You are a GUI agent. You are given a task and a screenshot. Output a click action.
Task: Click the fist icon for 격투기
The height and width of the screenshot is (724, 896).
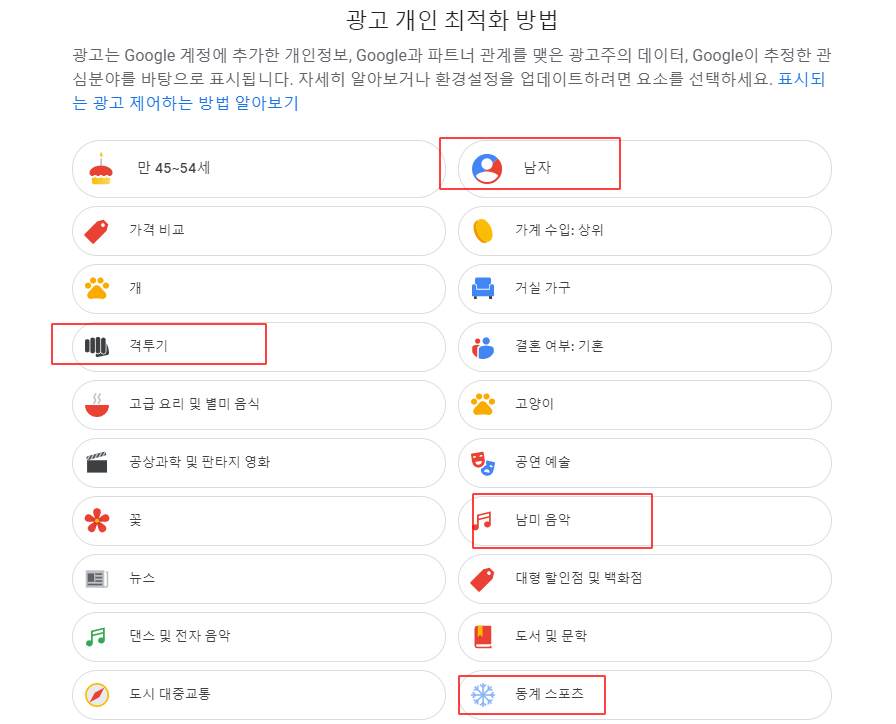97,346
